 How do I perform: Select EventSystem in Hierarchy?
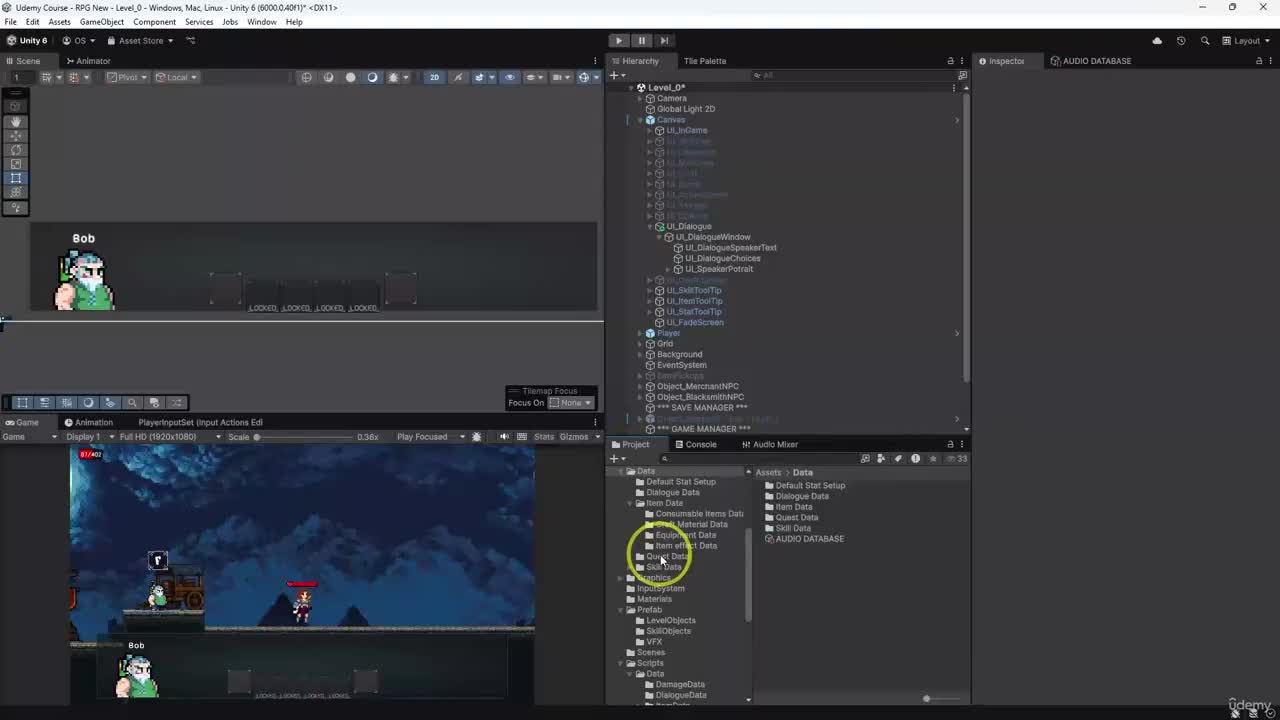pos(681,365)
